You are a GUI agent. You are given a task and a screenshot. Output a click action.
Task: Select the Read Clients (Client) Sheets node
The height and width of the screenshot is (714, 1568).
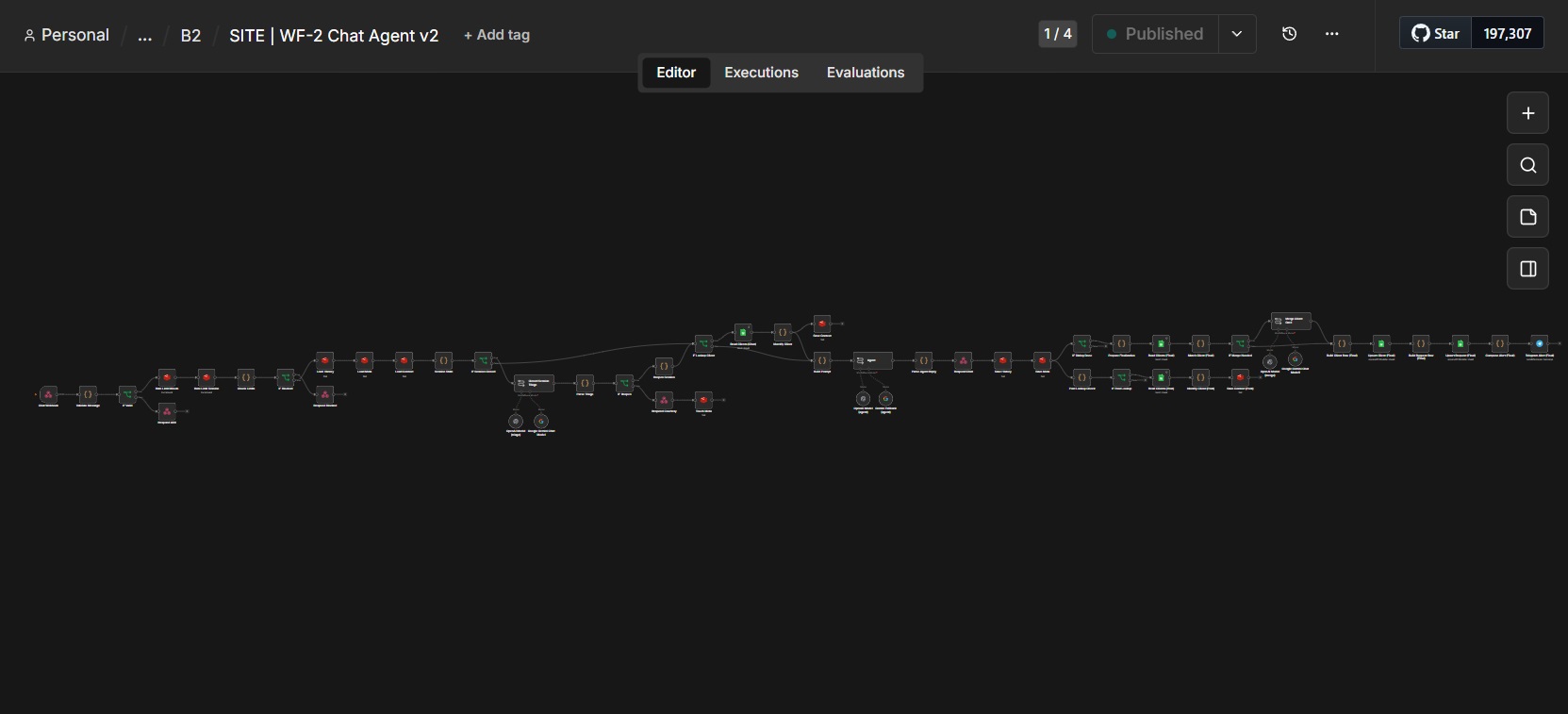click(743, 332)
